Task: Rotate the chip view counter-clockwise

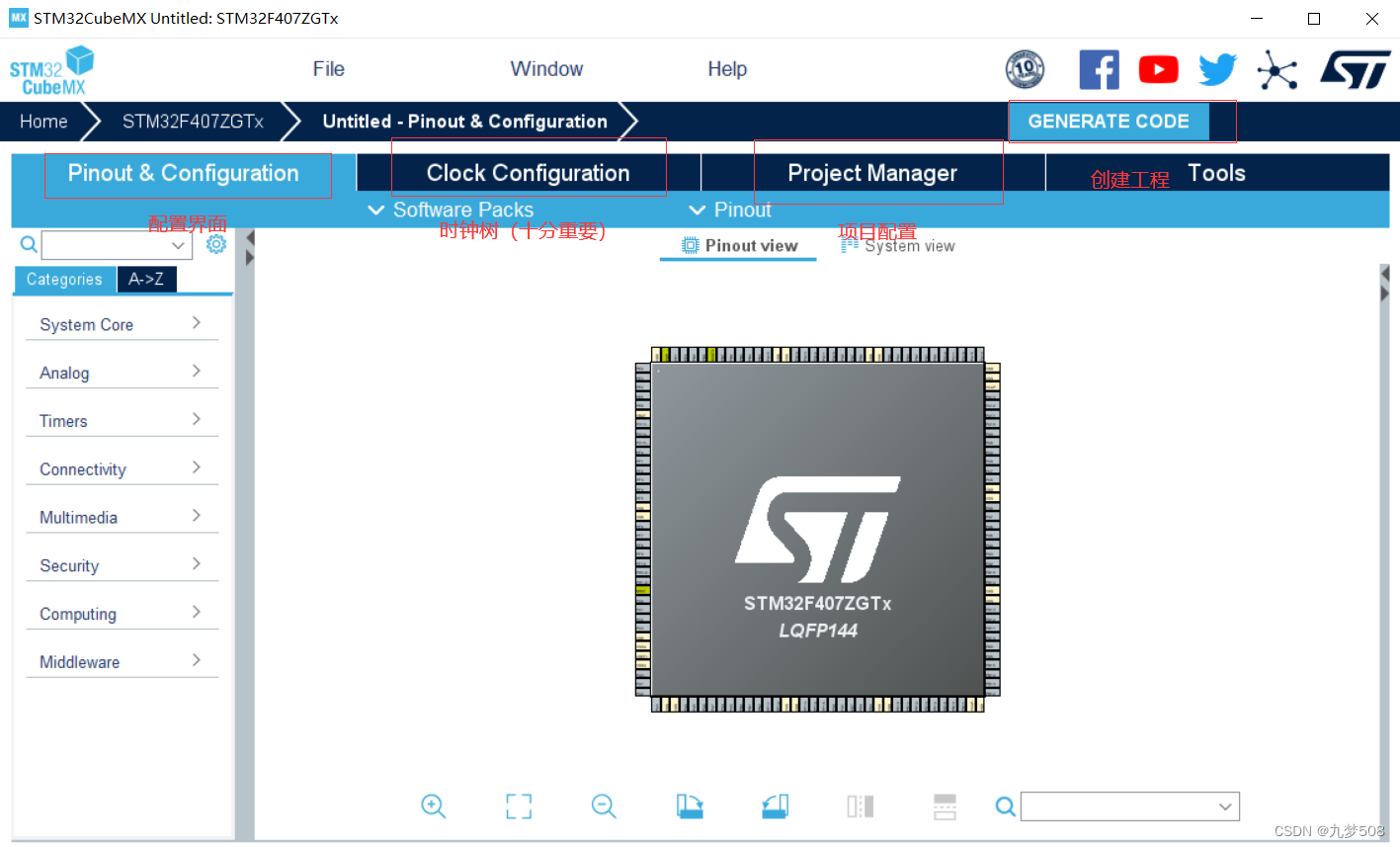Action: tap(776, 806)
